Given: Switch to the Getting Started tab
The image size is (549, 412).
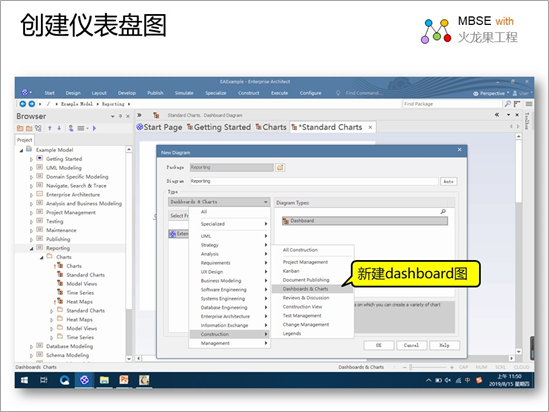Looking at the screenshot, I should pos(219,127).
